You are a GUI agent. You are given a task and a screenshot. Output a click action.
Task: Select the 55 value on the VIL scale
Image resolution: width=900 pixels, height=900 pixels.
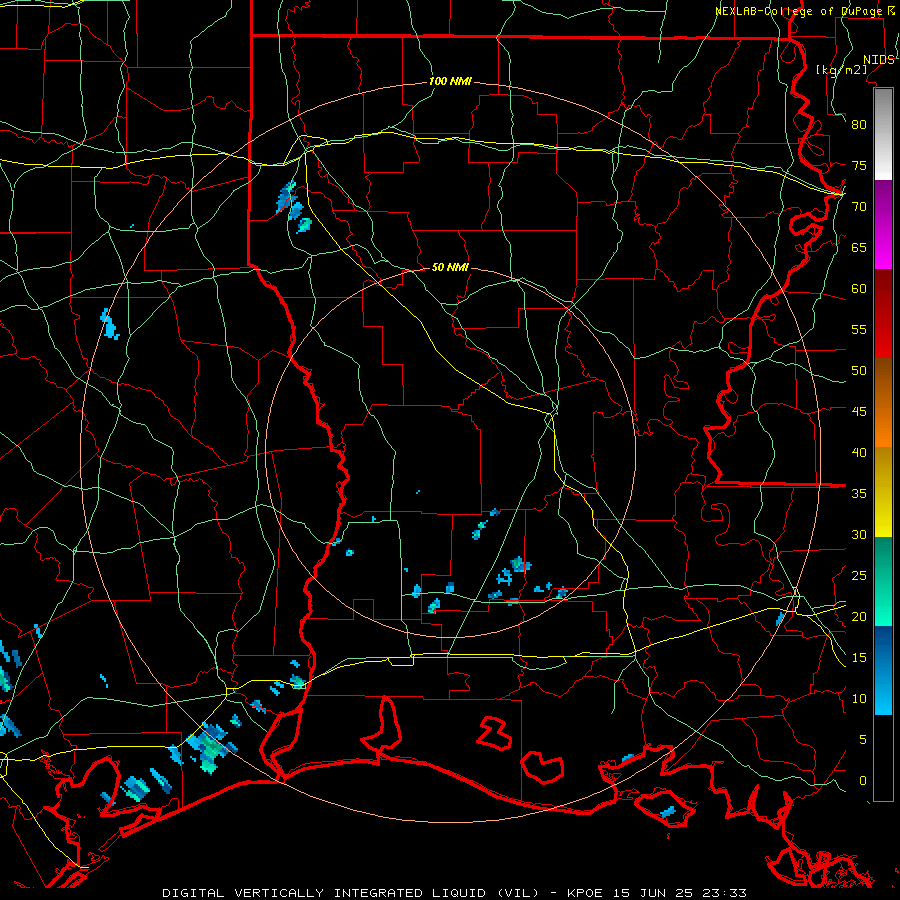[x=859, y=329]
